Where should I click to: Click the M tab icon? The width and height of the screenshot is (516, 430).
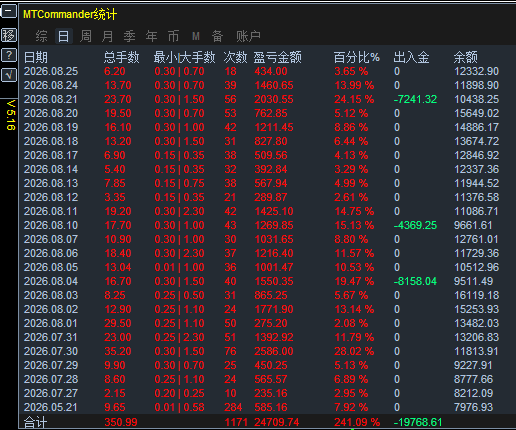point(196,36)
